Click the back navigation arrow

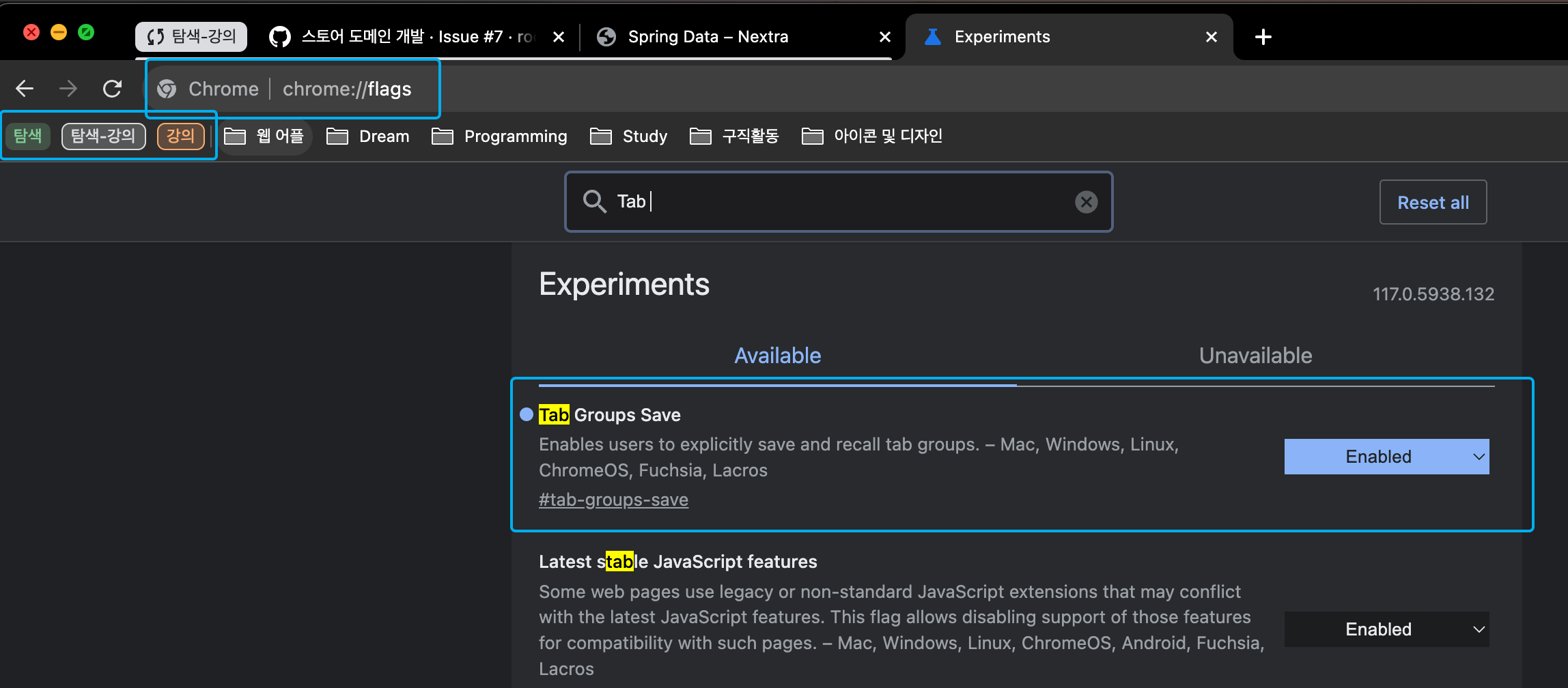coord(25,89)
